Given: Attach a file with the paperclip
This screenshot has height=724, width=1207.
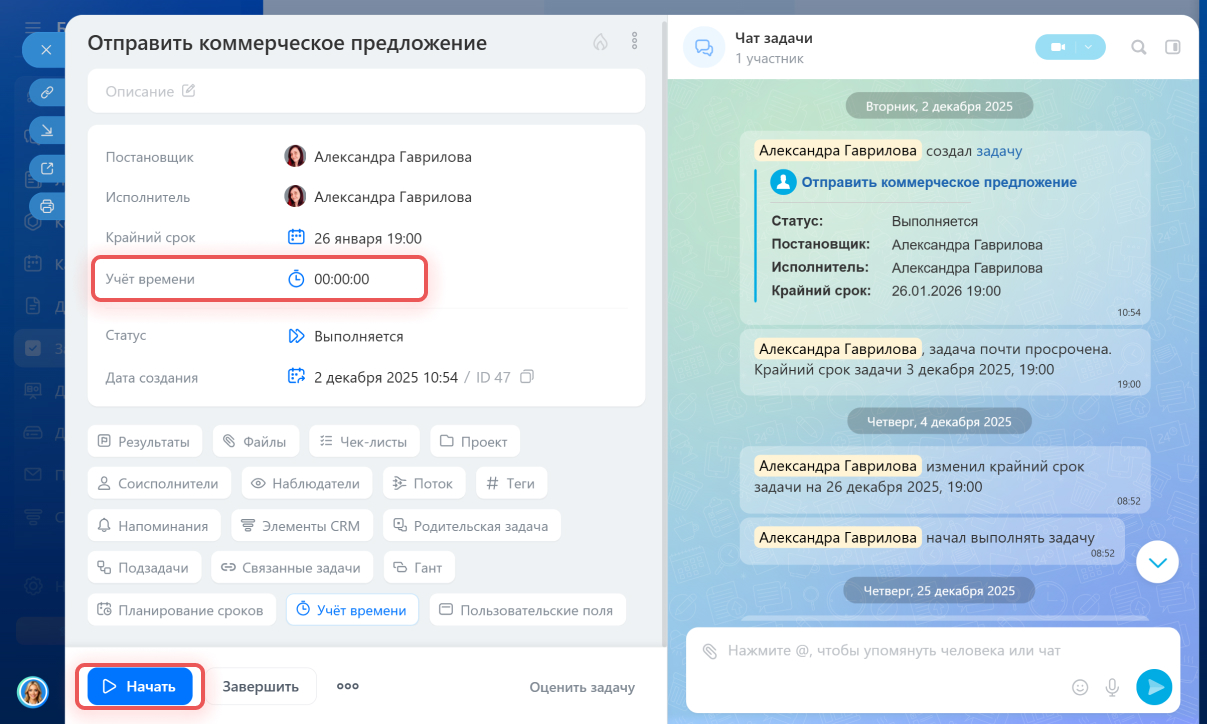Looking at the screenshot, I should point(709,651).
